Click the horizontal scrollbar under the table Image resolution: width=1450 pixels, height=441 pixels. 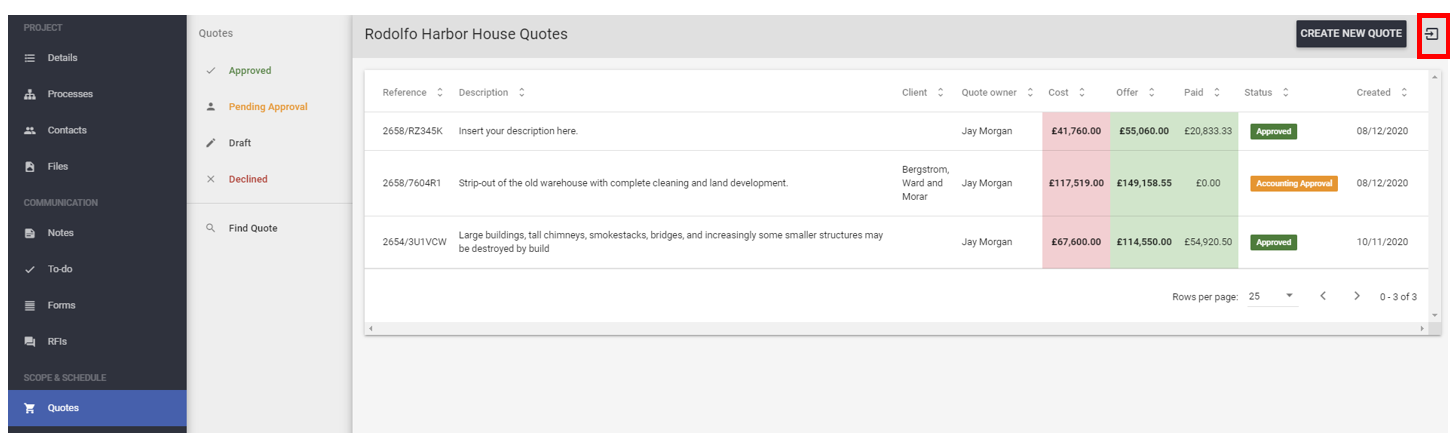click(x=896, y=328)
